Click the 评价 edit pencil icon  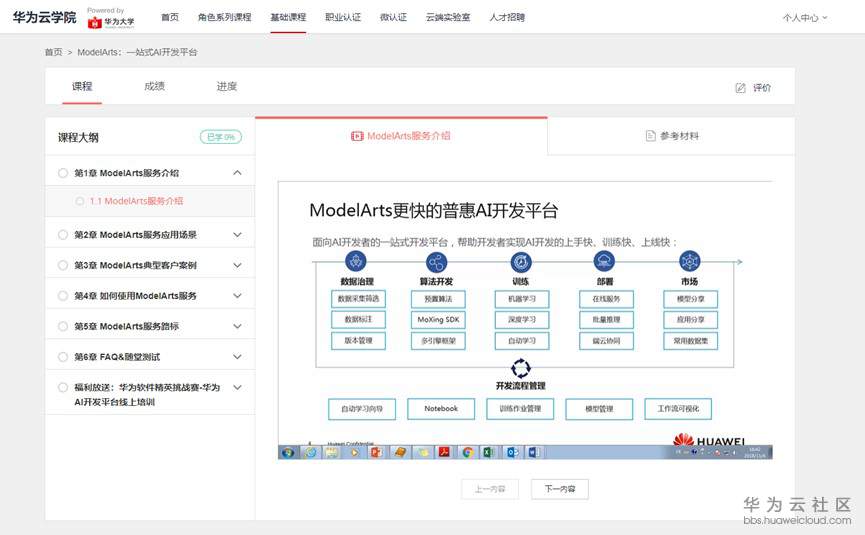pos(740,88)
